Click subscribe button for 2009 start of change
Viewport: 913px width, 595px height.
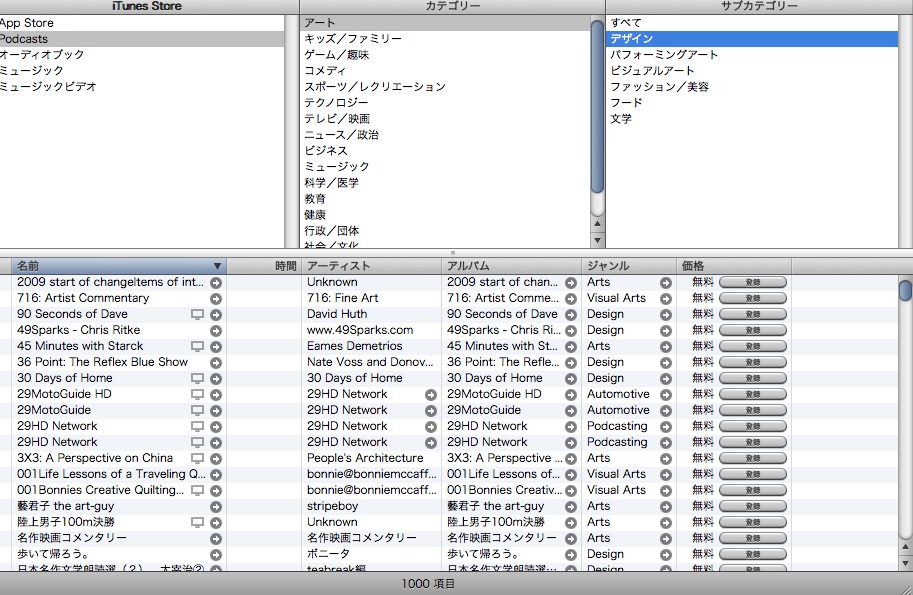click(753, 282)
